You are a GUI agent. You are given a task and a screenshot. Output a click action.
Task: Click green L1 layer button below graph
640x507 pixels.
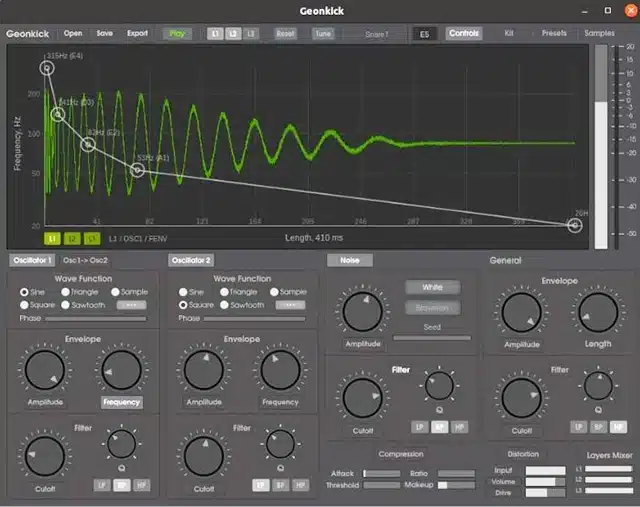[52, 238]
